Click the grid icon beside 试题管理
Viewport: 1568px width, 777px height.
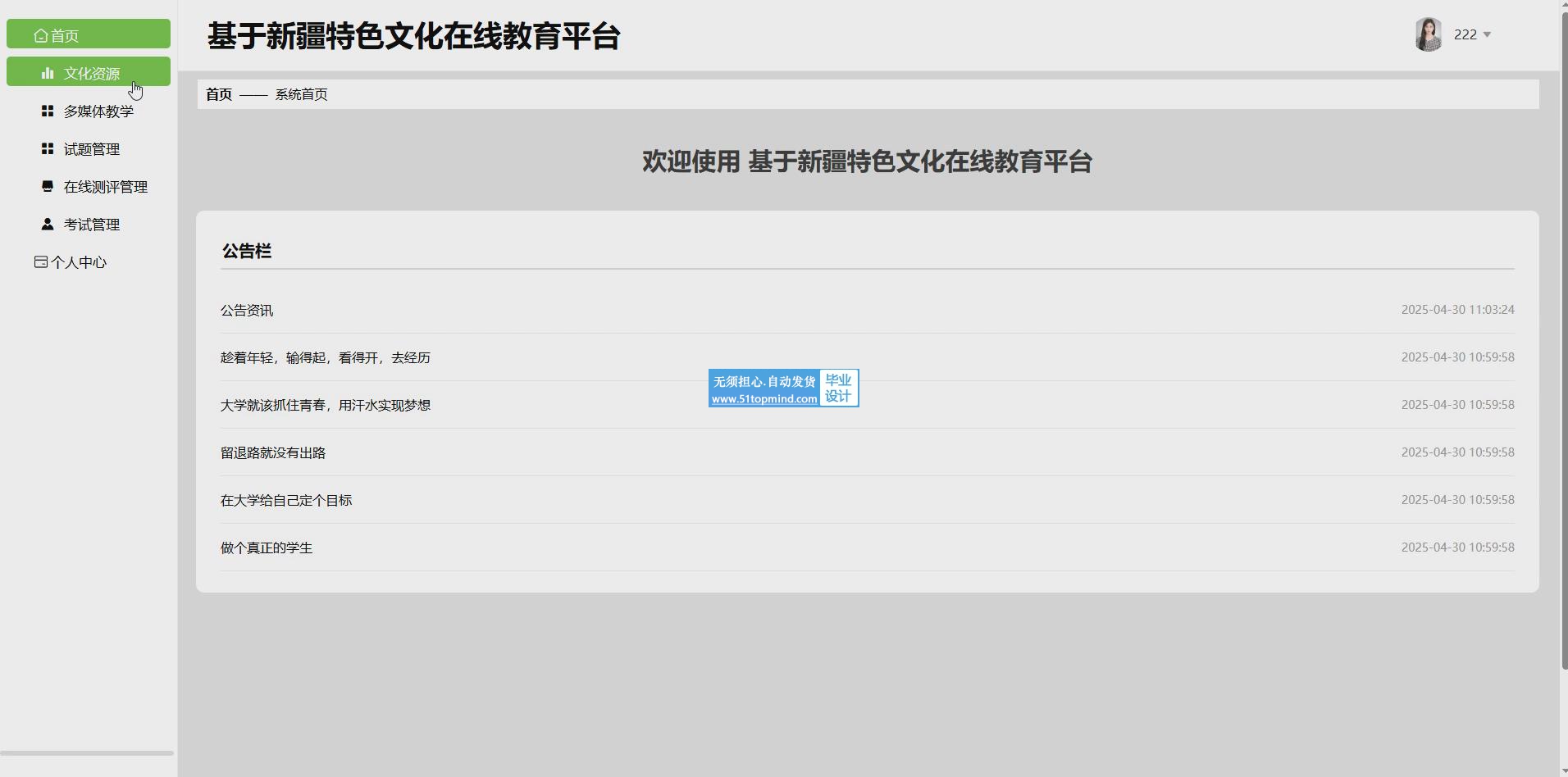(x=48, y=148)
